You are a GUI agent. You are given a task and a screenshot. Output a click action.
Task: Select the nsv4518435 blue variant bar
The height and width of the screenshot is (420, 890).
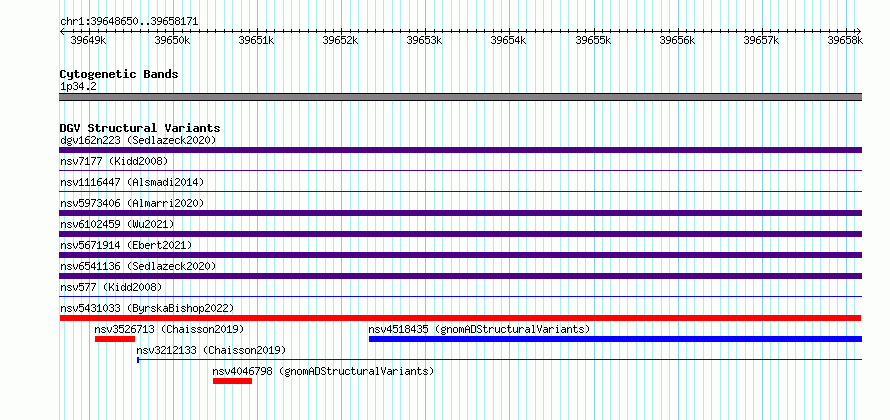pos(615,339)
